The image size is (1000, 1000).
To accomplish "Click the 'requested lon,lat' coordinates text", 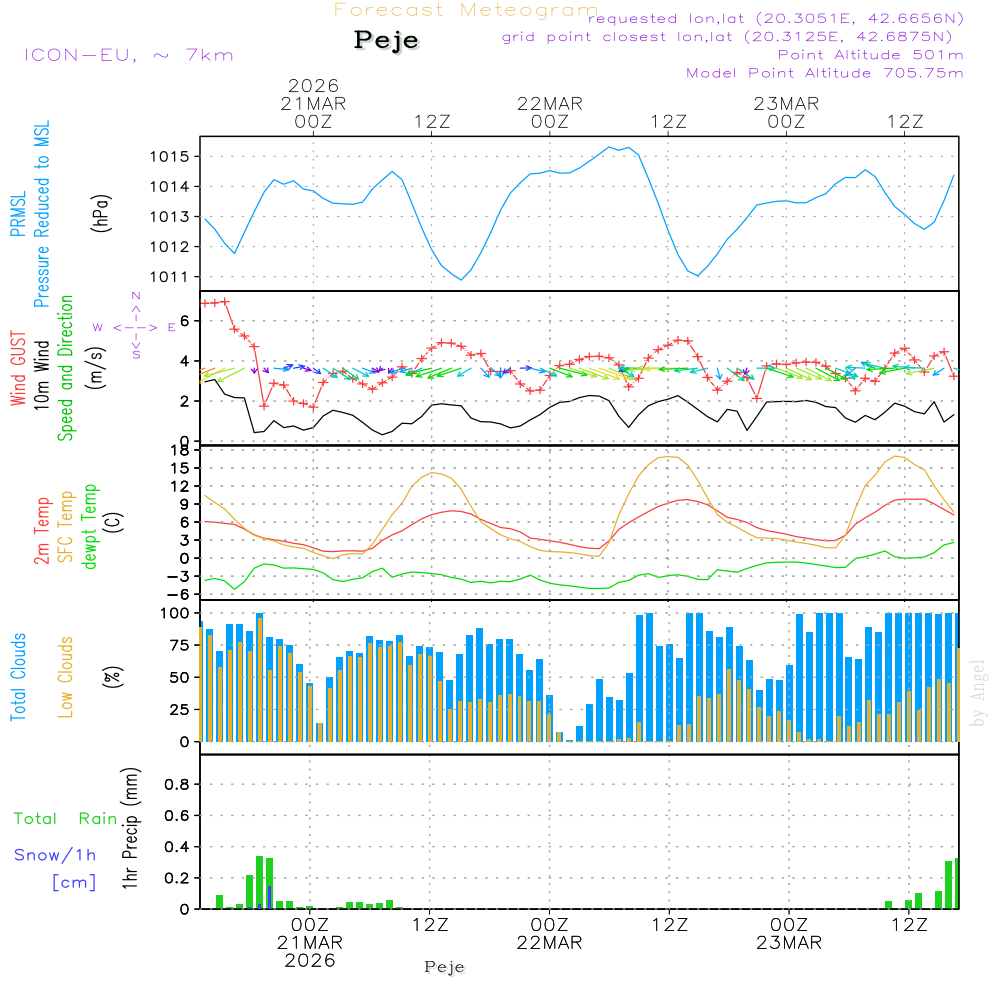I will pos(776,19).
